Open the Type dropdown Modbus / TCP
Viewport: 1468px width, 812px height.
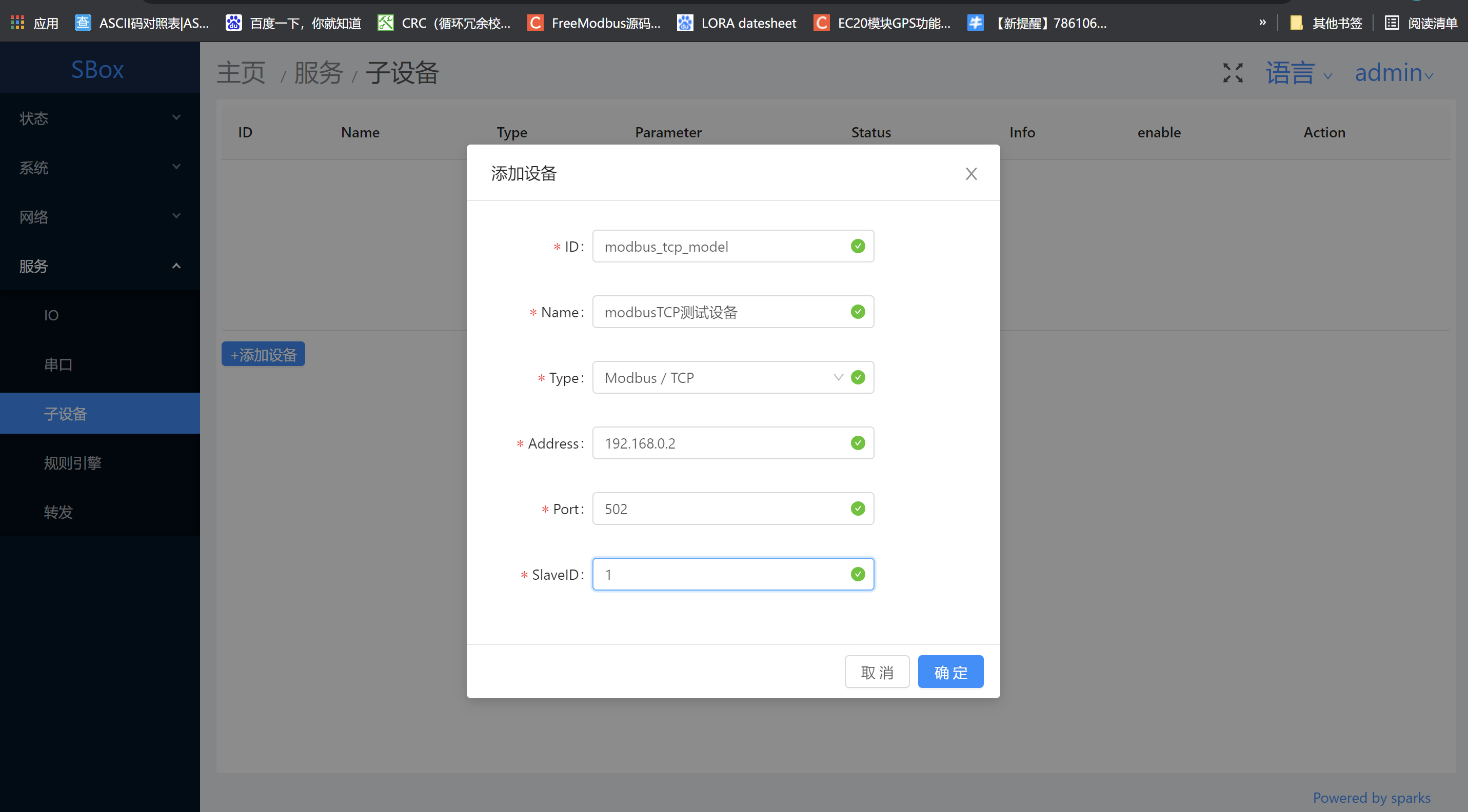pyautogui.click(x=733, y=377)
